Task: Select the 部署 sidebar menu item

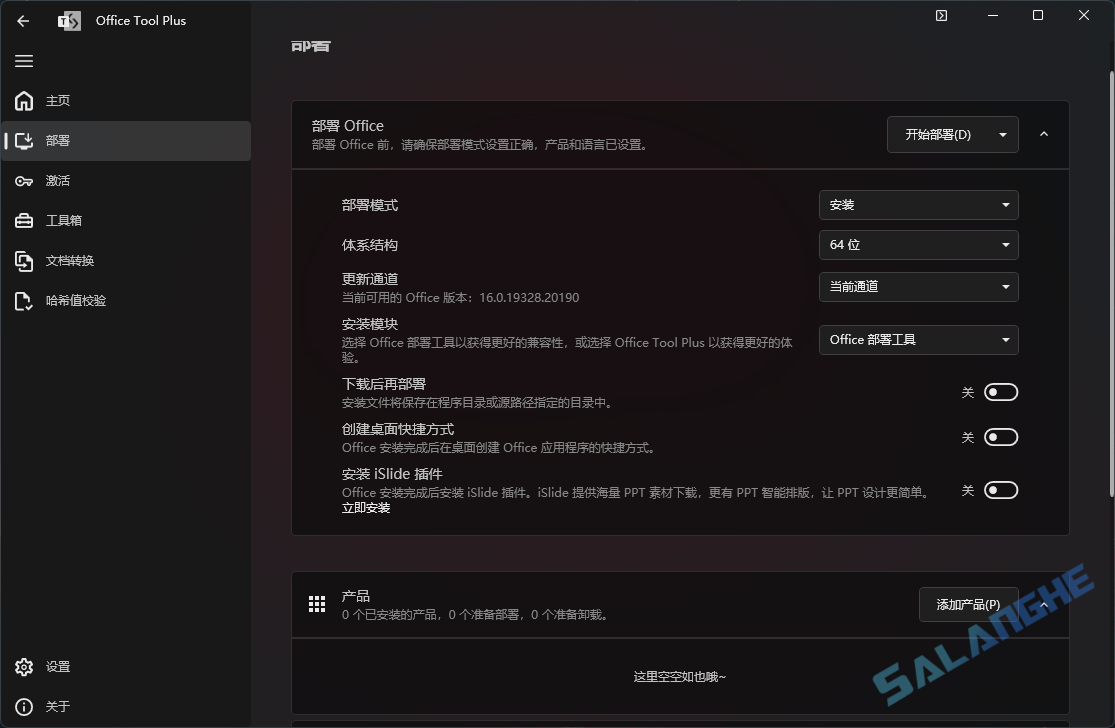Action: point(57,140)
